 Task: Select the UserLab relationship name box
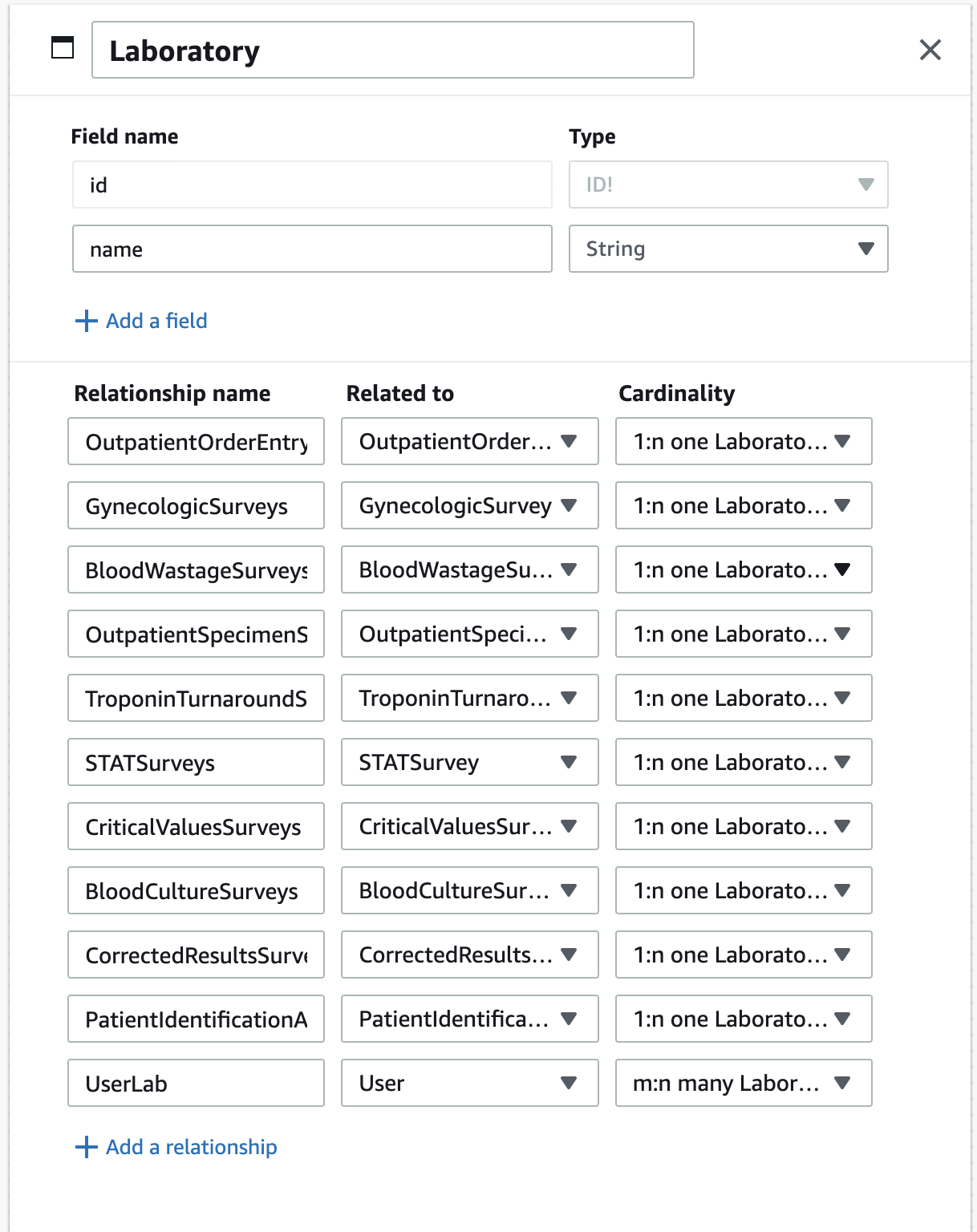[x=197, y=1083]
